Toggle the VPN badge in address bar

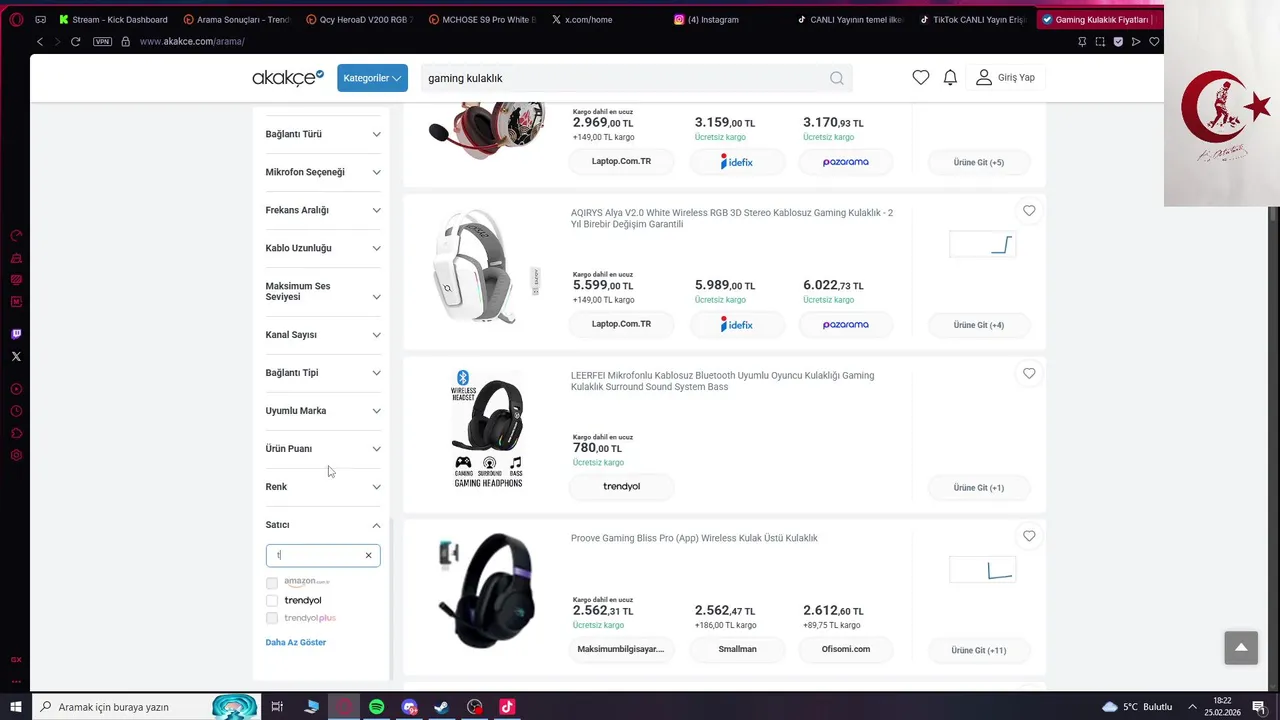pyautogui.click(x=102, y=41)
